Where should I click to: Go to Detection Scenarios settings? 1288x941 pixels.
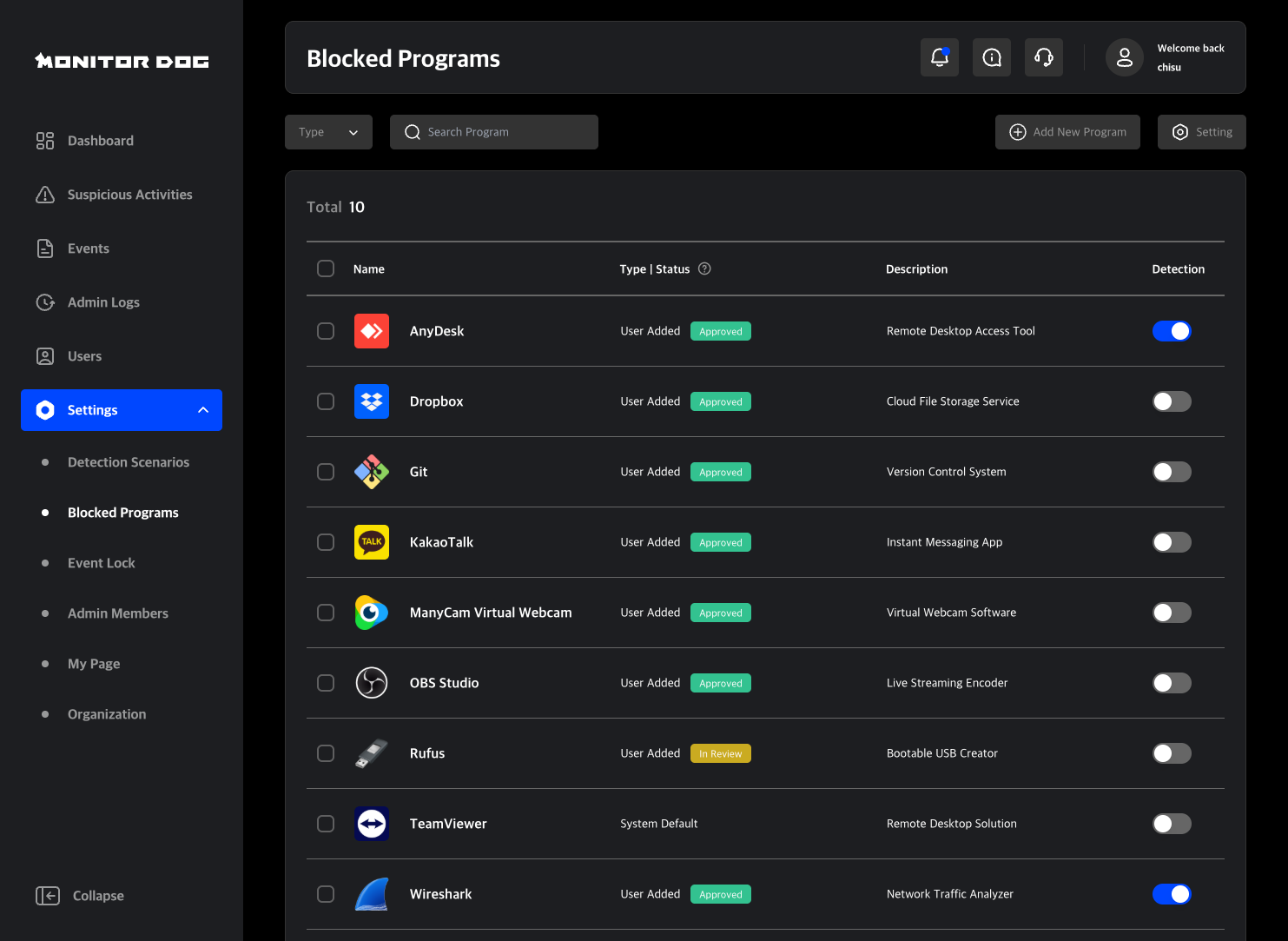[x=129, y=462]
